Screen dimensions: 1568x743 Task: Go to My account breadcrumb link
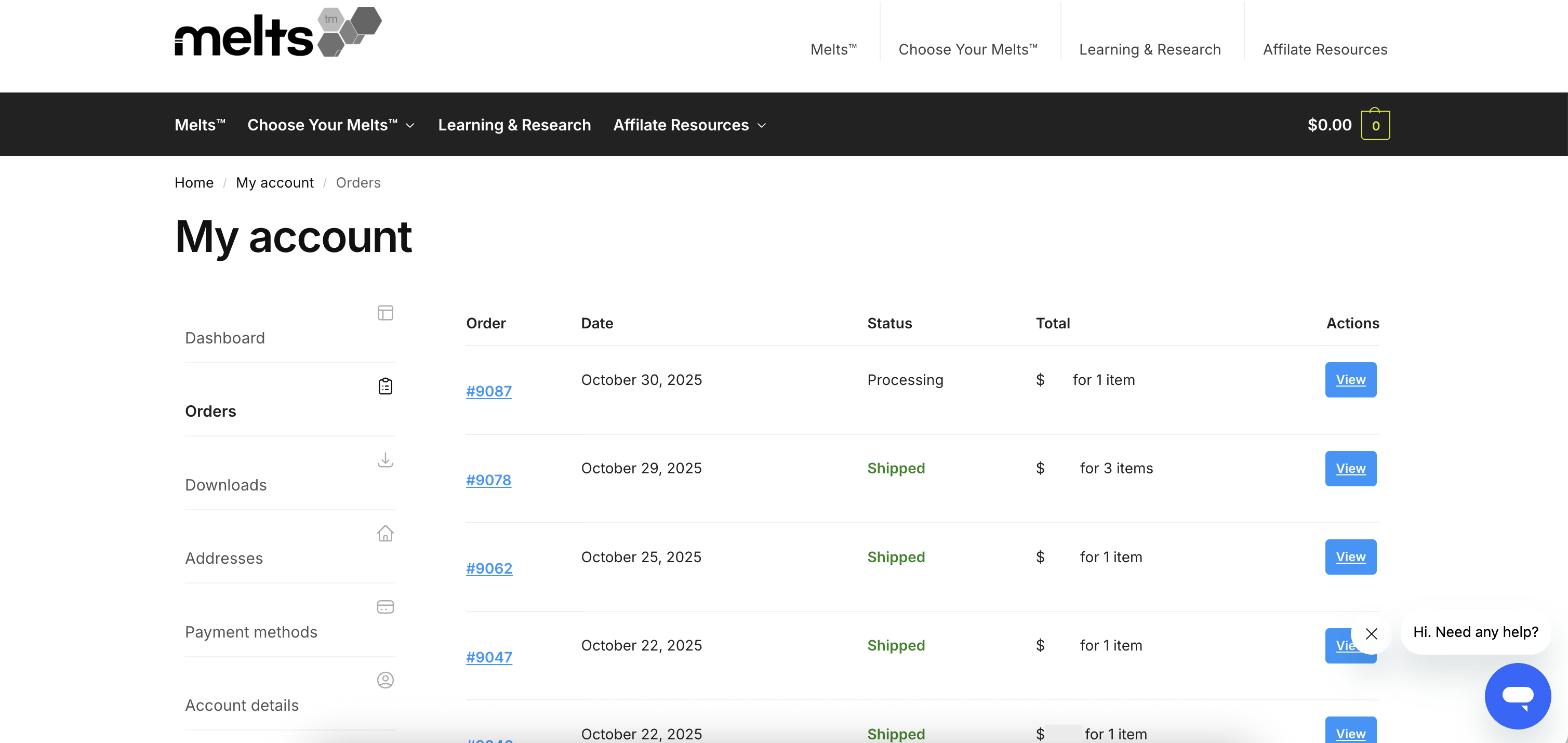click(274, 182)
